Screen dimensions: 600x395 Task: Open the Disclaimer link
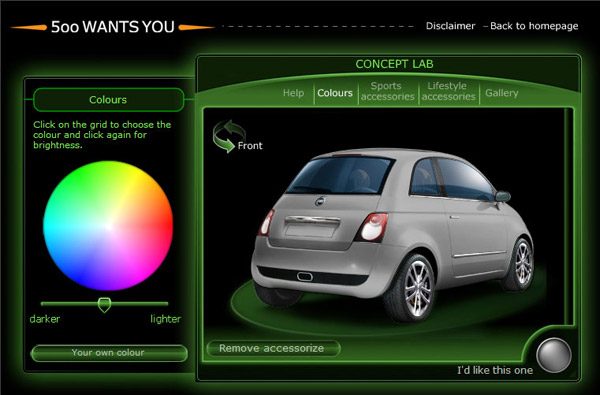coord(450,26)
